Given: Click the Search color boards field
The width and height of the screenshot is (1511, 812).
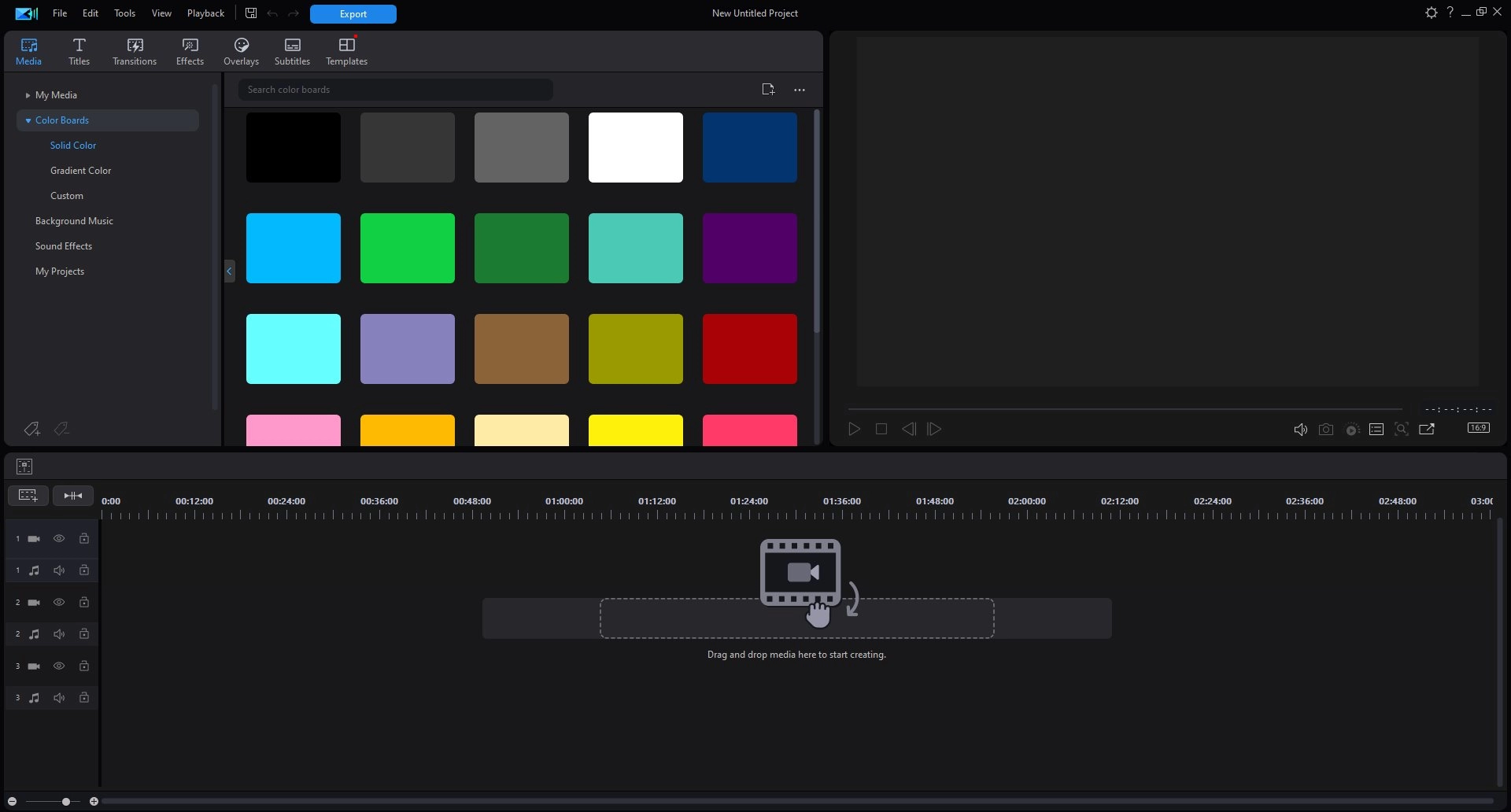Looking at the screenshot, I should click(x=395, y=90).
